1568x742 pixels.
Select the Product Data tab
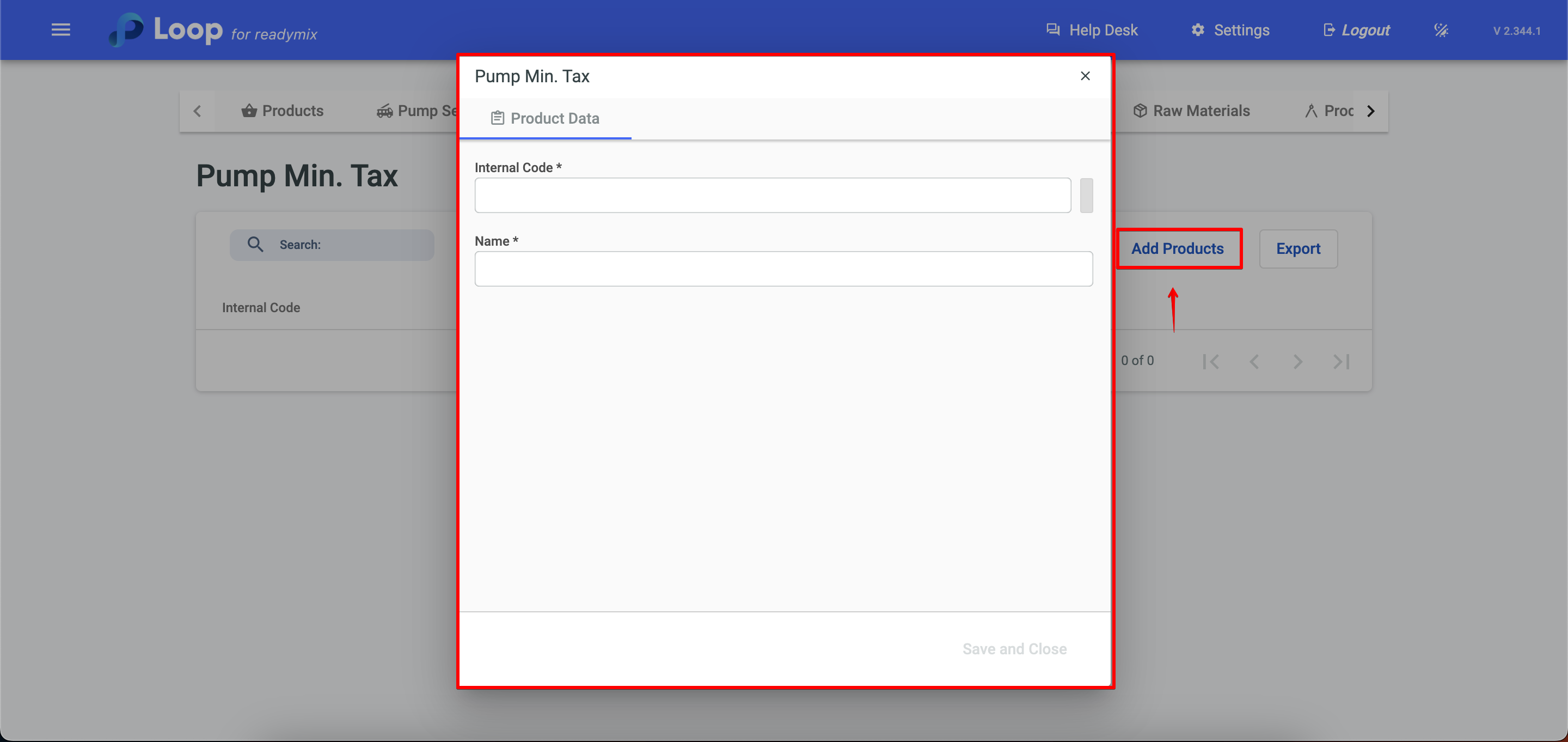[x=546, y=118]
